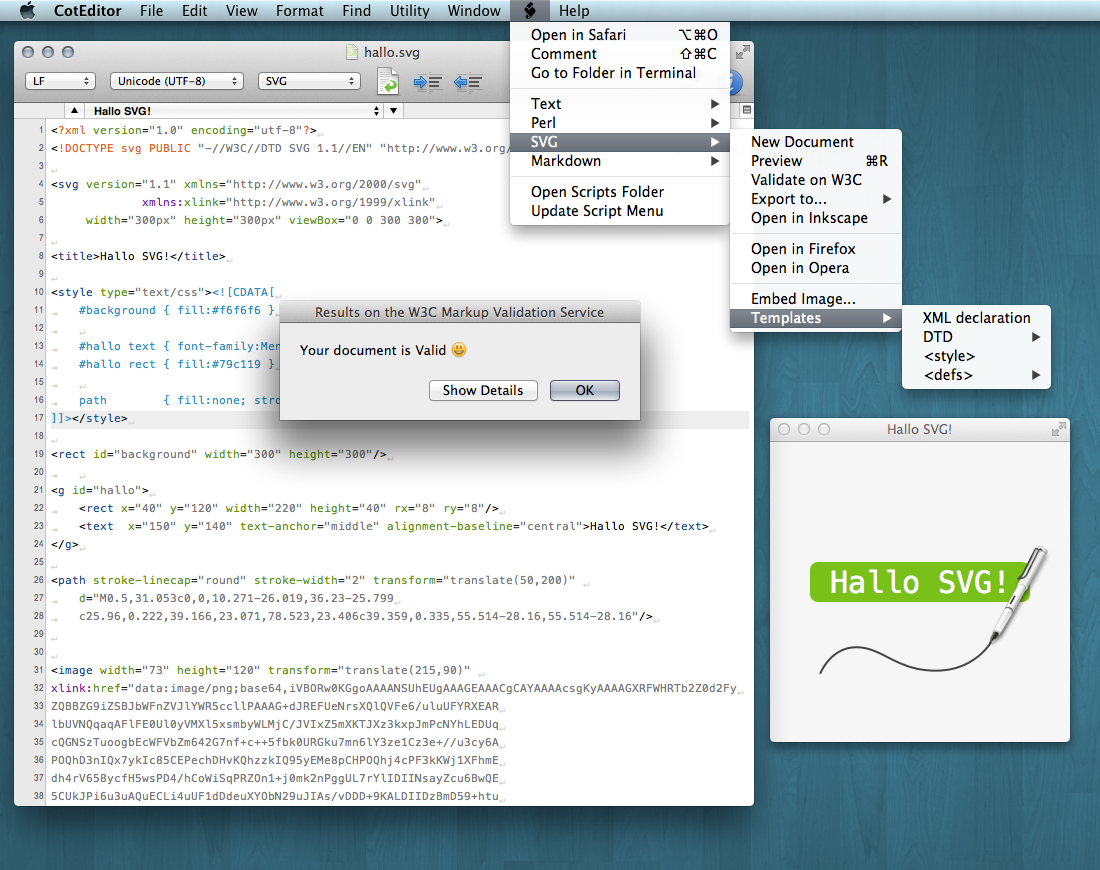This screenshot has height=870, width=1100.
Task: Click the <image width="73" line in editor
Action: click(x=260, y=671)
